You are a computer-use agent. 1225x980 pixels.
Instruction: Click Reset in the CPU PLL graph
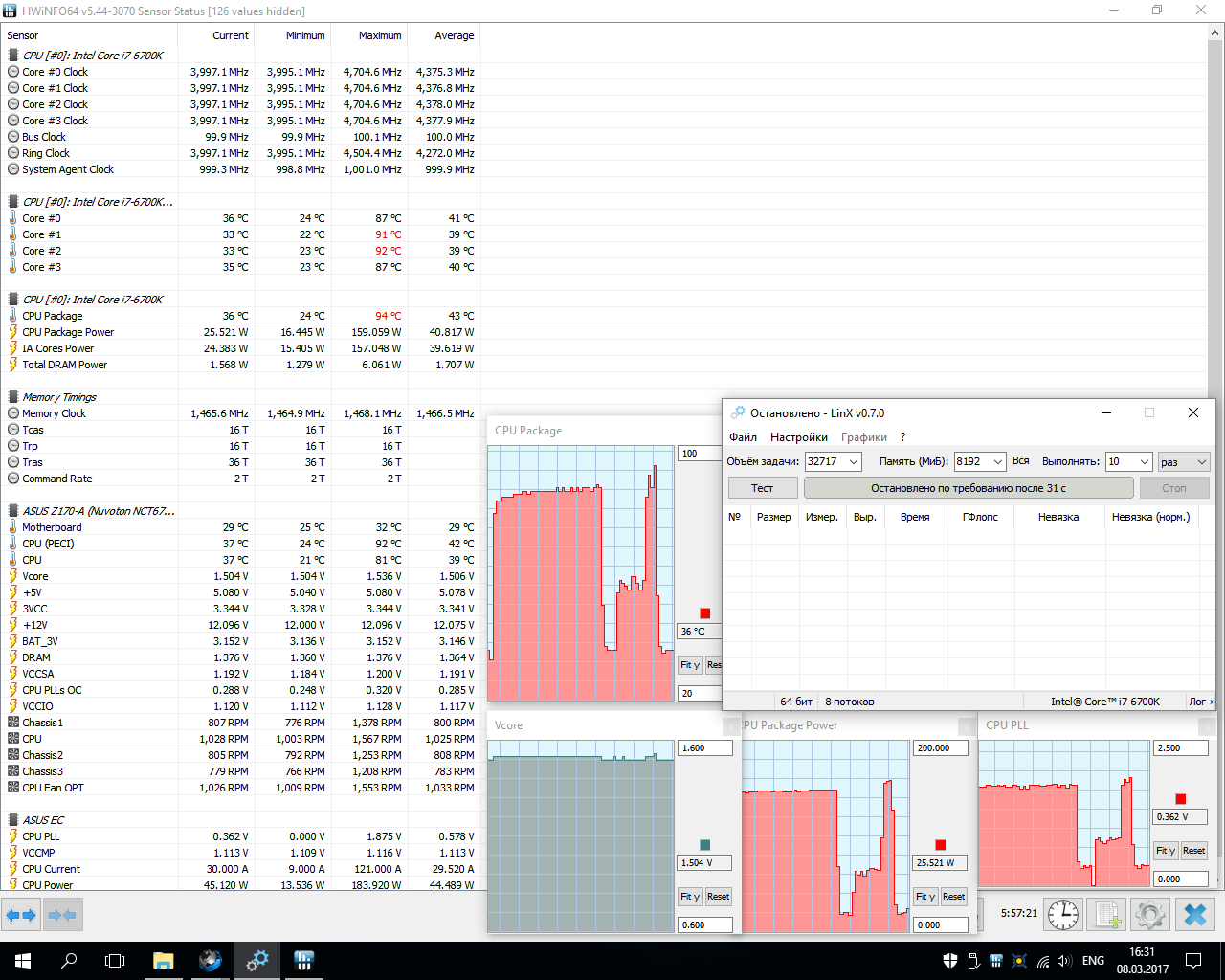[1193, 851]
